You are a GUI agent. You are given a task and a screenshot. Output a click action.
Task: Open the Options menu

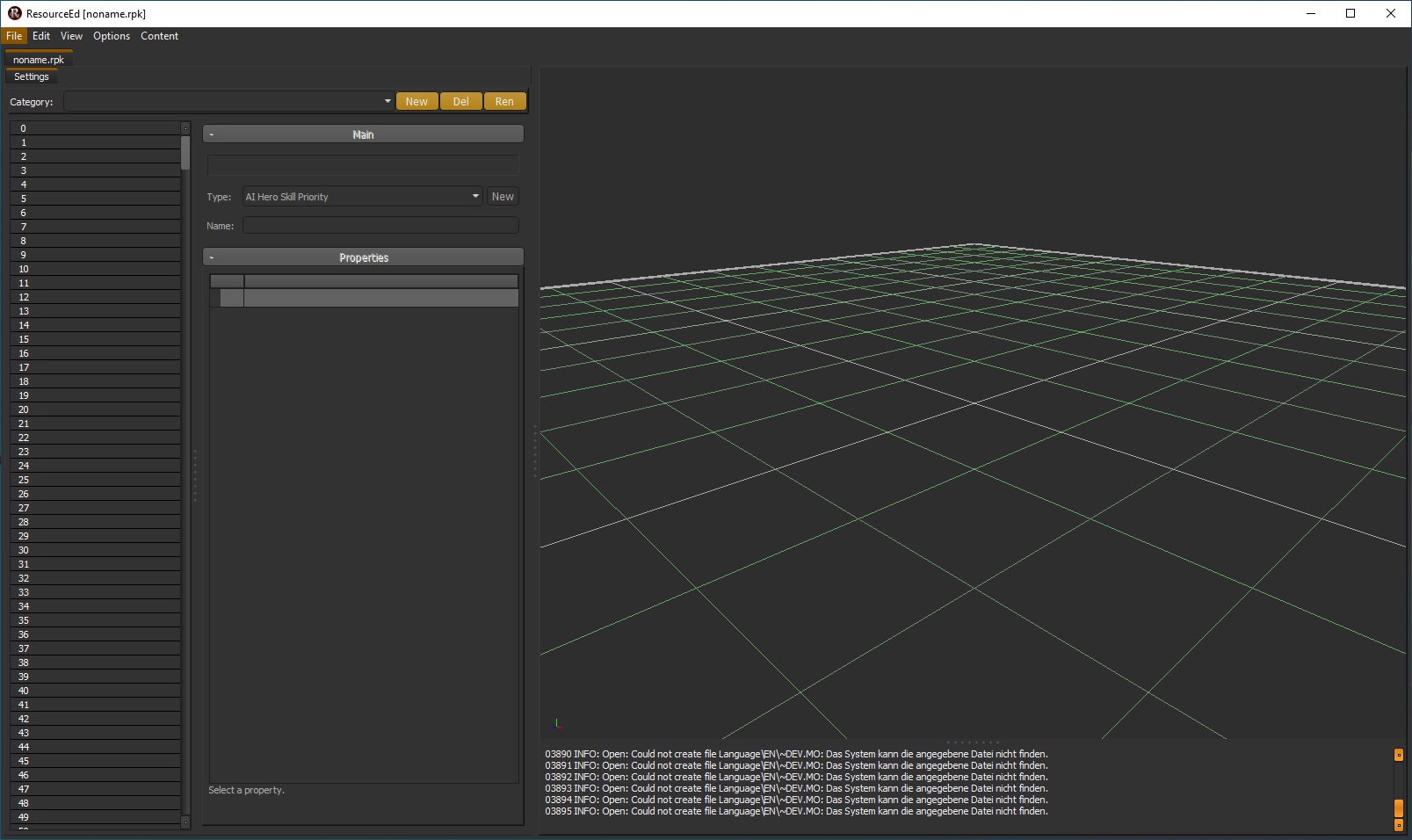coord(111,36)
